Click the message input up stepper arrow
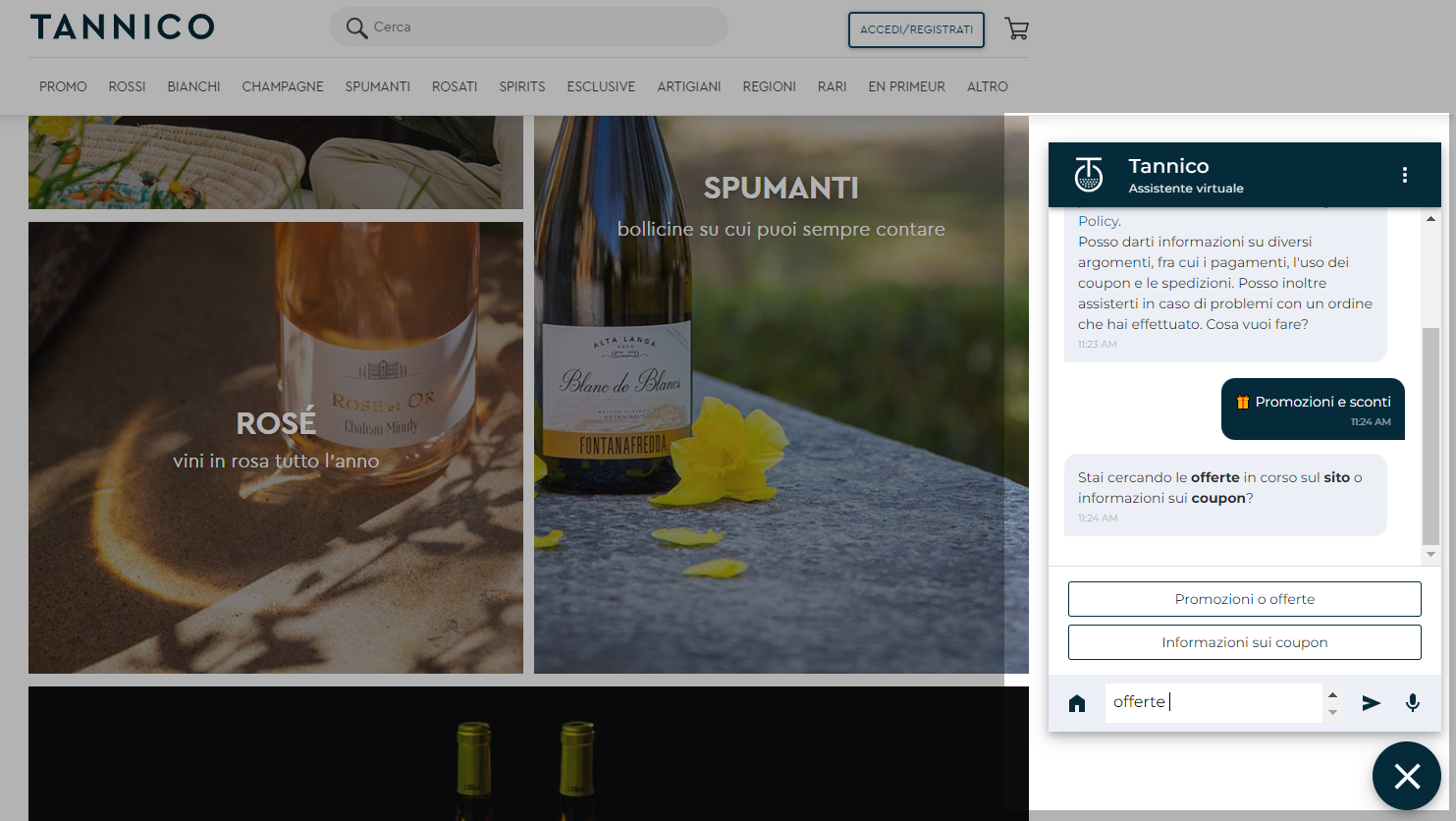The height and width of the screenshot is (821, 1456). point(1332,695)
